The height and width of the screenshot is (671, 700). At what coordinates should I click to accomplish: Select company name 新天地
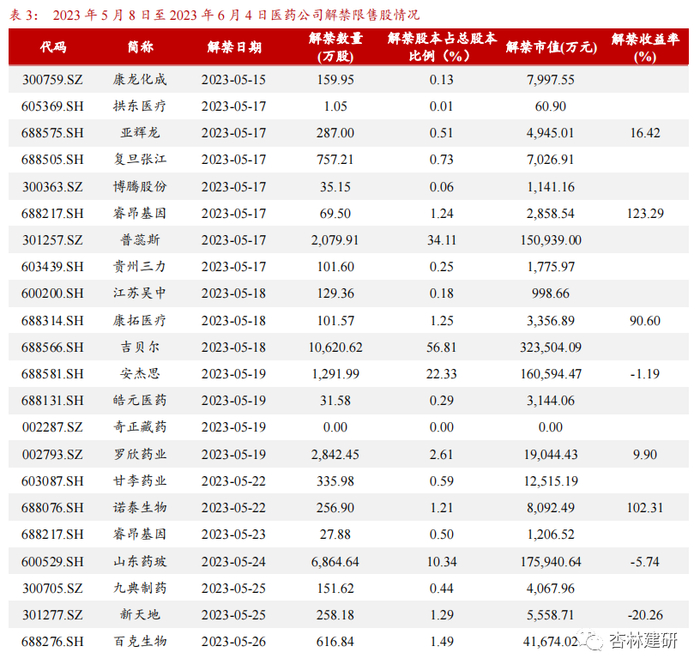[140, 615]
